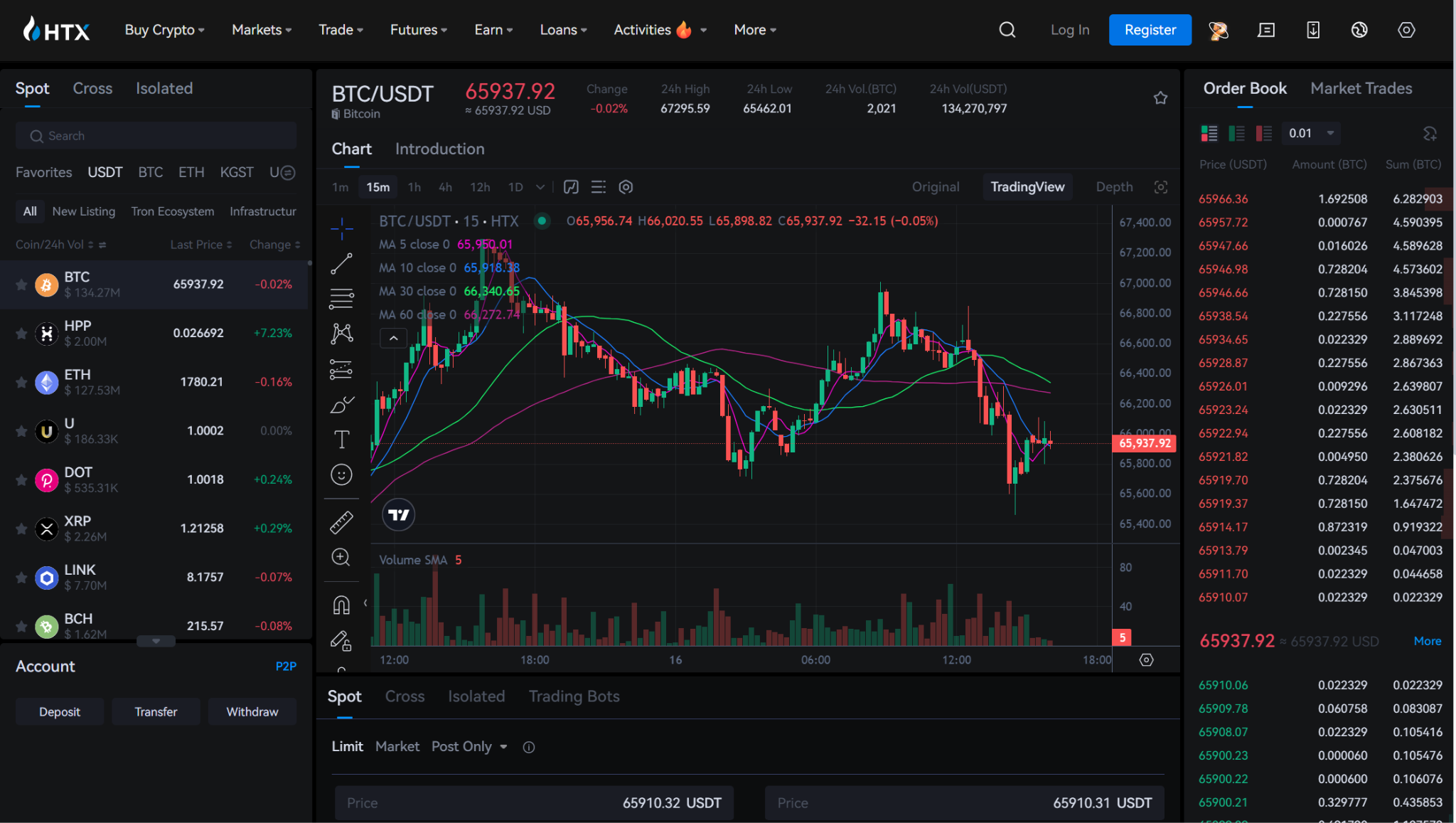Click More link in order book
Screen dimensions: 1456x823
pos(1428,641)
